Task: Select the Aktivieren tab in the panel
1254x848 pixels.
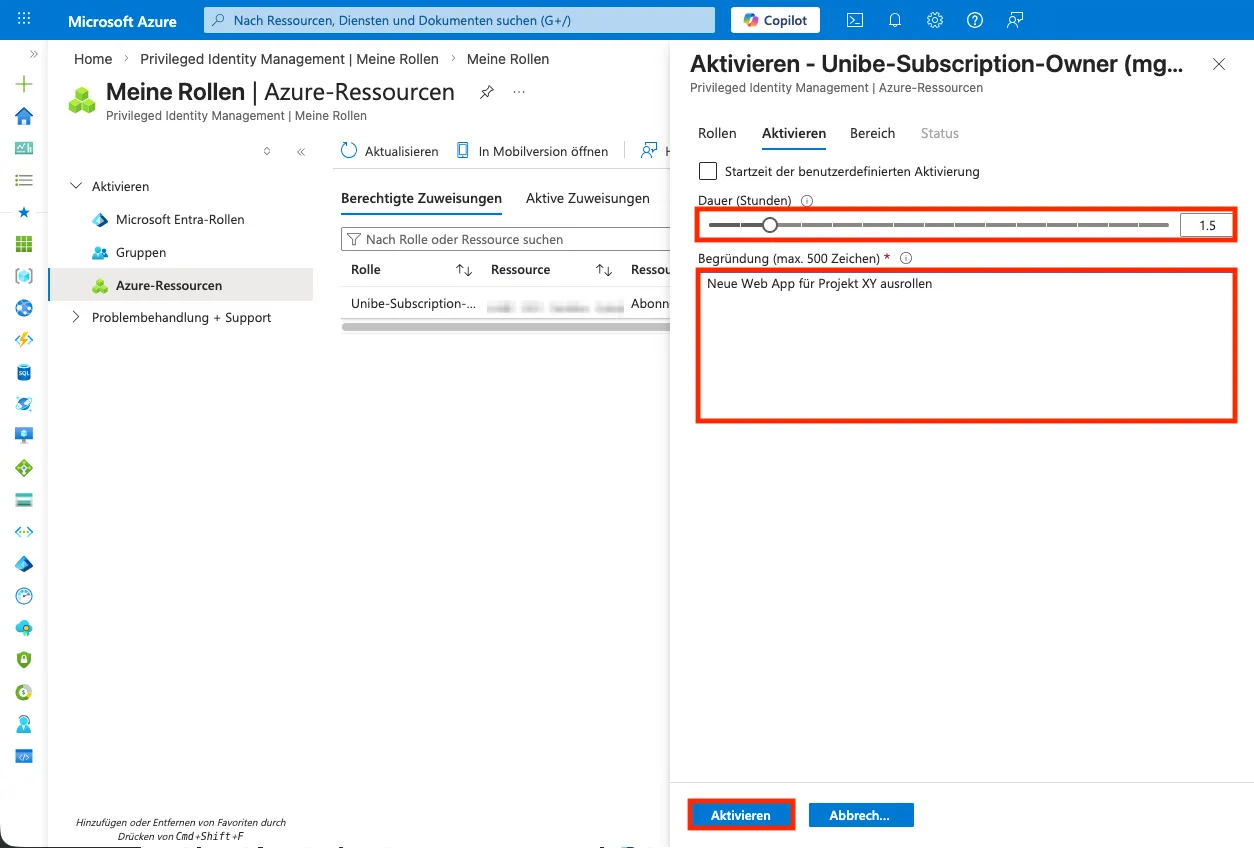Action: click(794, 133)
